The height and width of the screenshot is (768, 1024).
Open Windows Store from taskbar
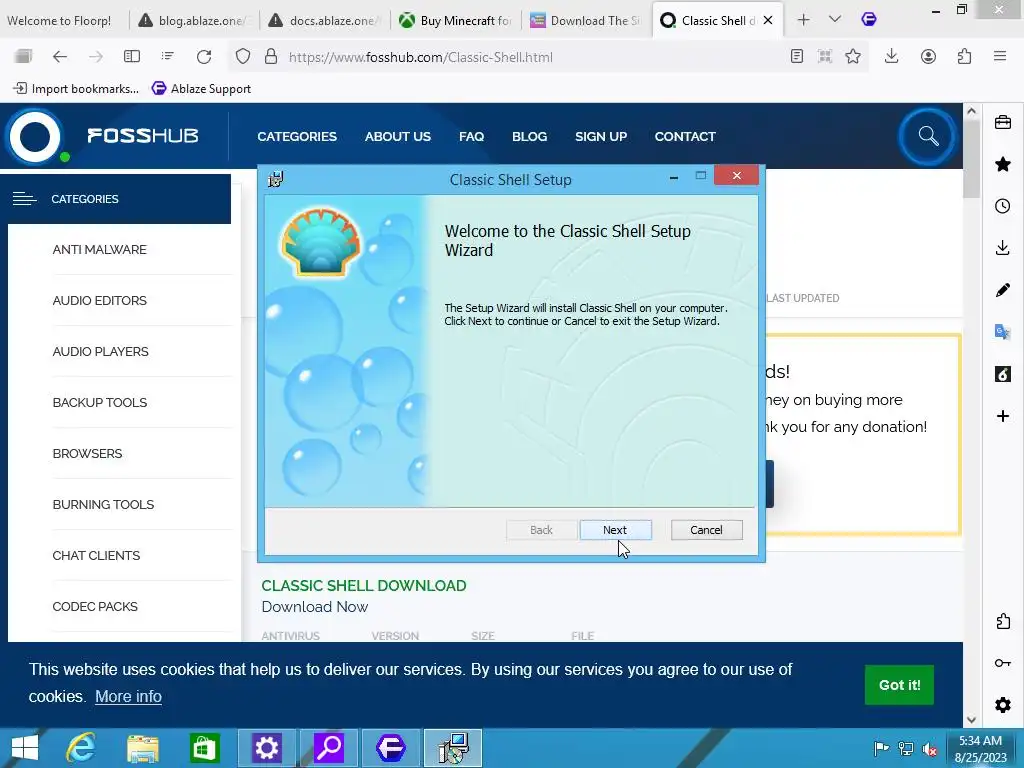[x=204, y=748]
